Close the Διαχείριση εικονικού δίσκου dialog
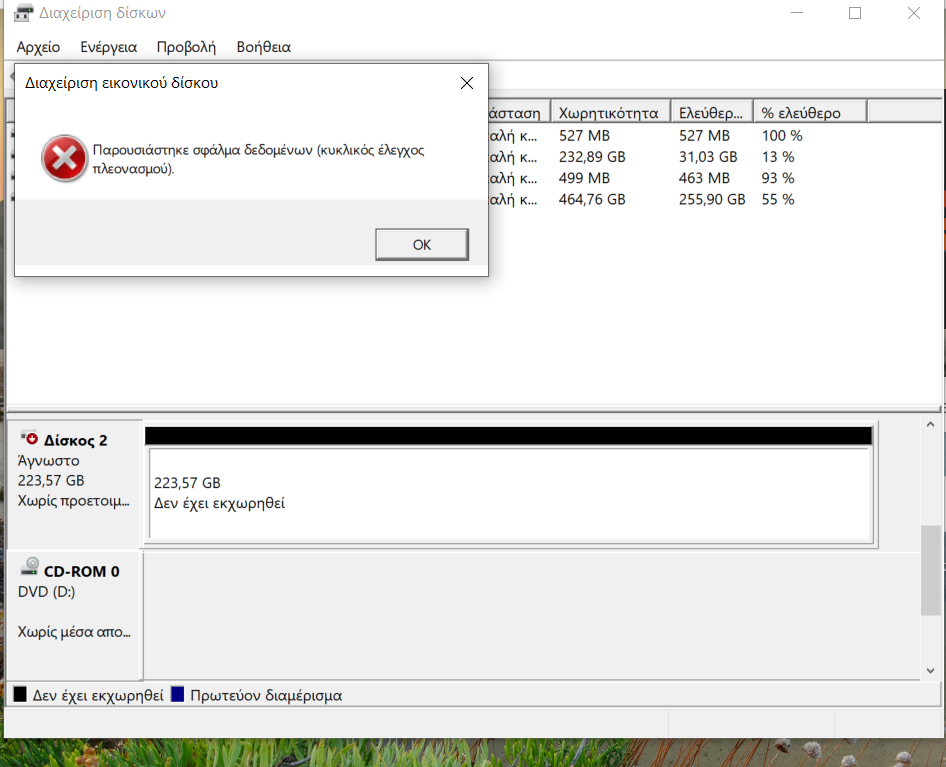 click(x=467, y=83)
